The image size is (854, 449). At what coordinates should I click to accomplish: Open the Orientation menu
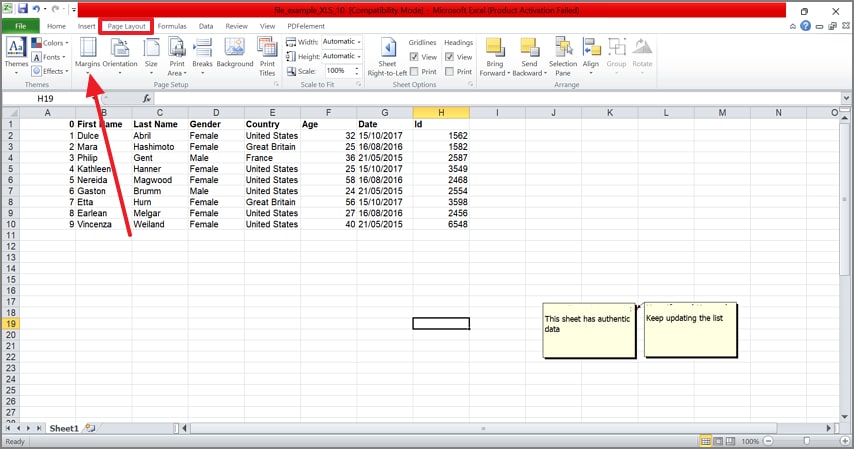120,56
